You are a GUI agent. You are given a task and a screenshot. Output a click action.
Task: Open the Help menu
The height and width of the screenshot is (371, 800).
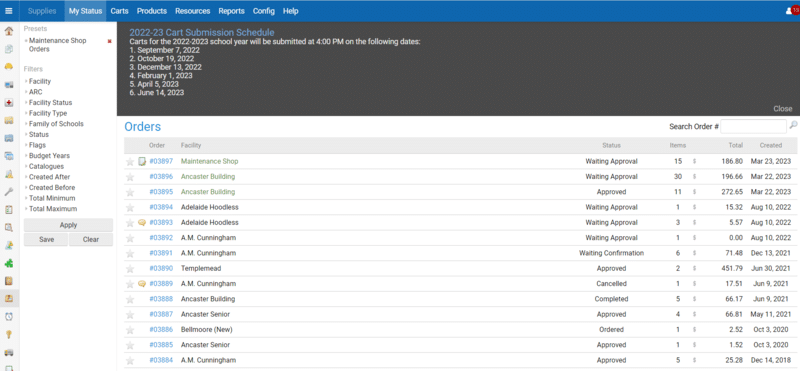290,11
